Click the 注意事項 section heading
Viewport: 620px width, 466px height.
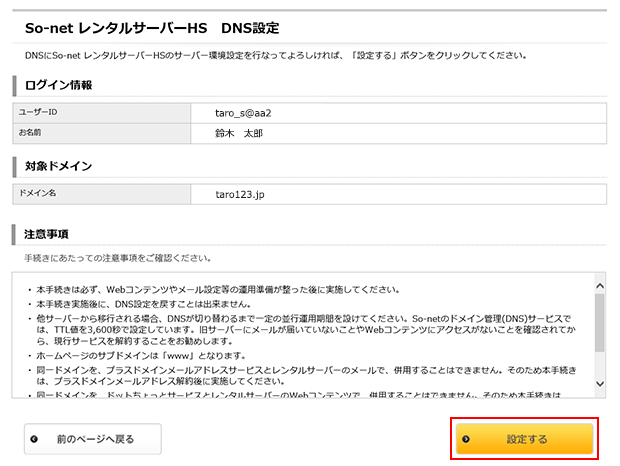coord(46,234)
